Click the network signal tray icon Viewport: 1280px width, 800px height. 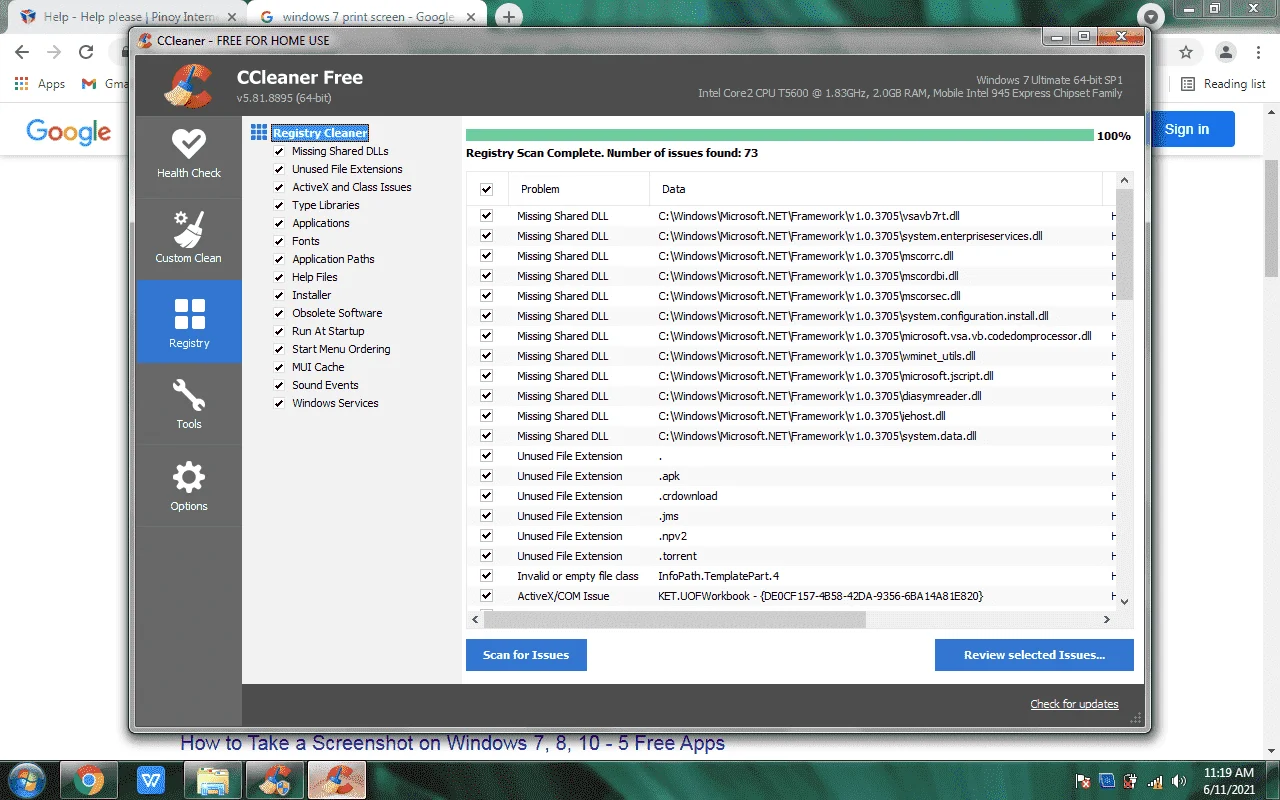(1155, 781)
